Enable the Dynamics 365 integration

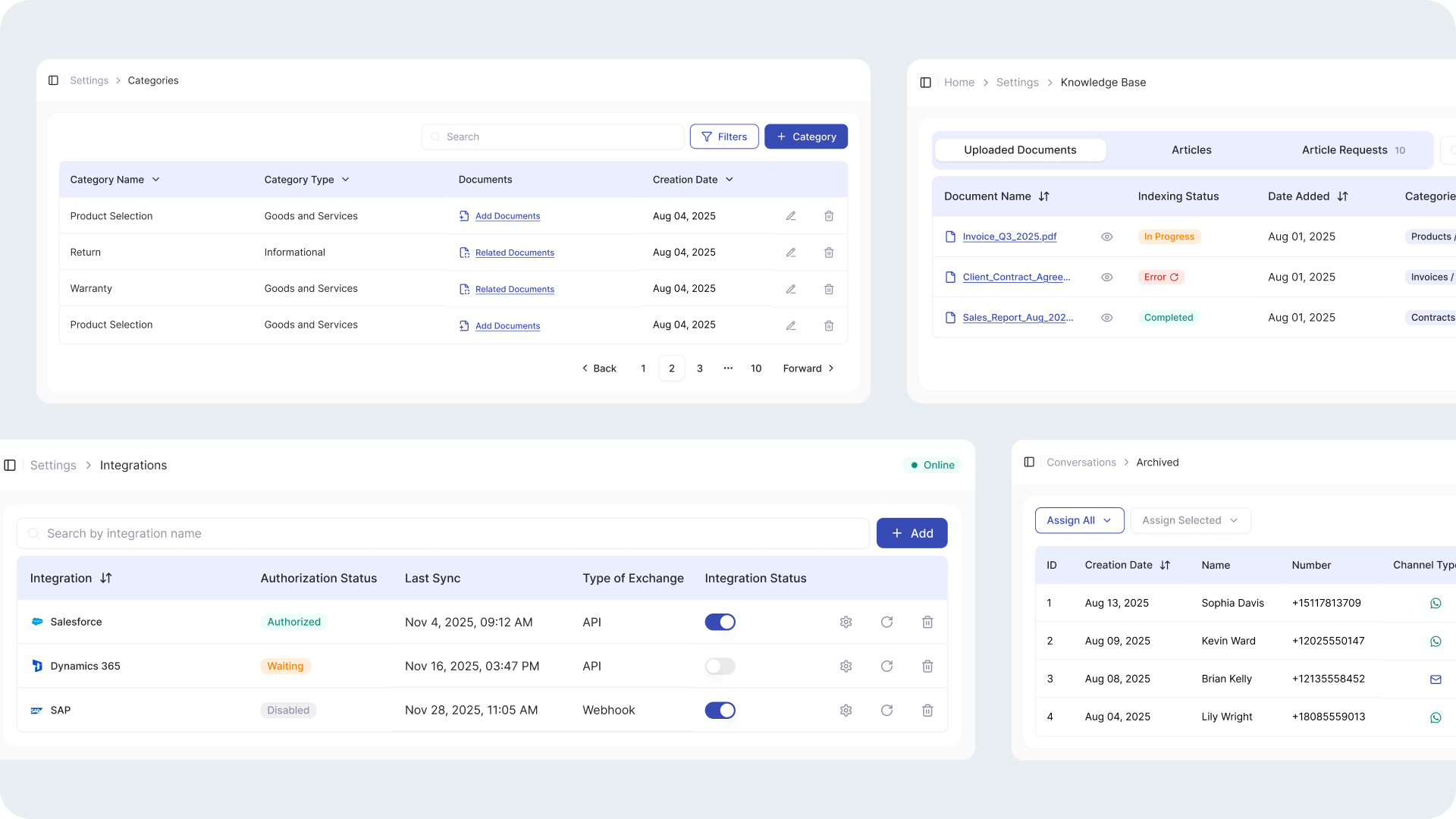coord(719,666)
